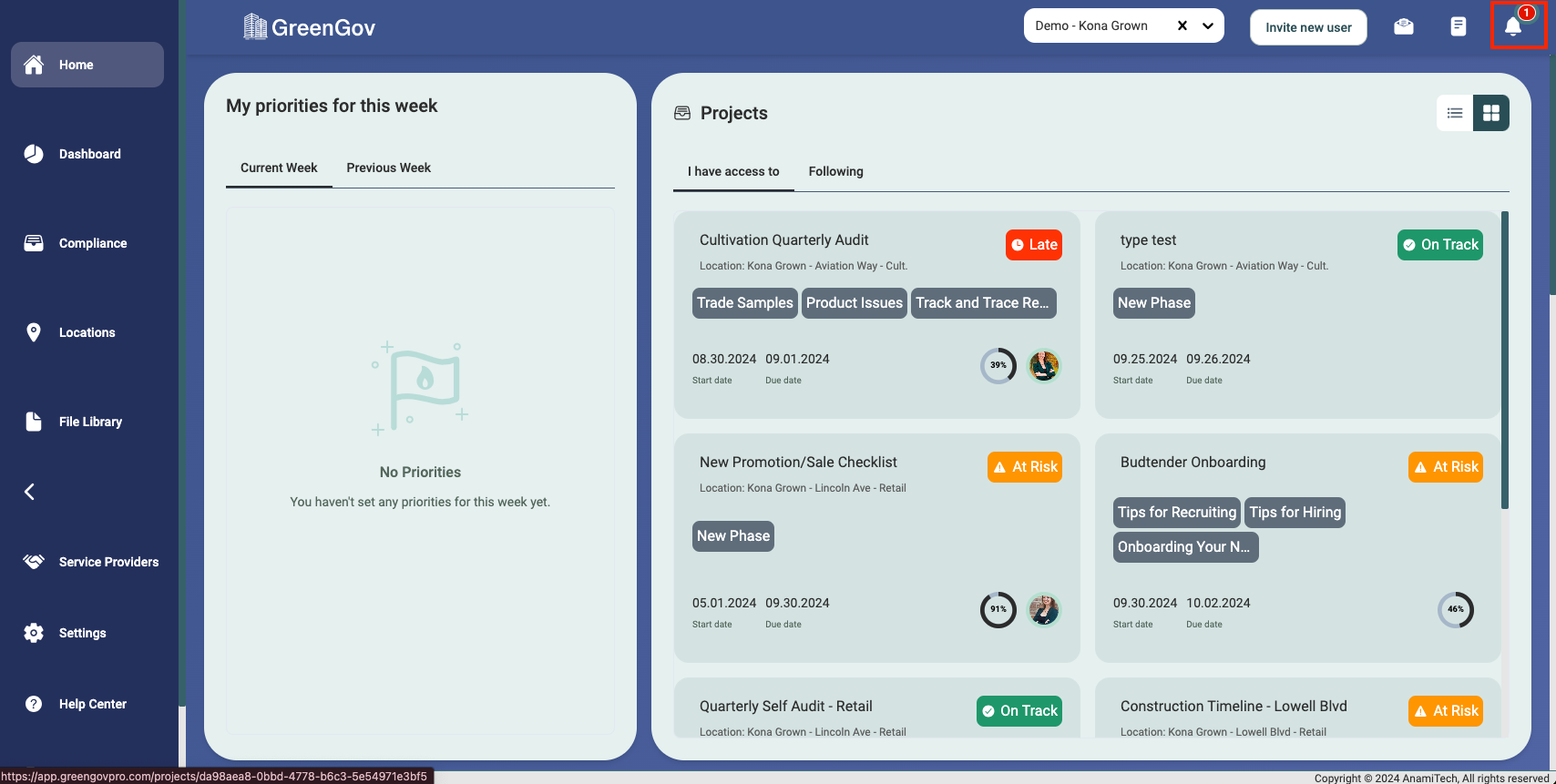Open the New Promotion/Sale Checklist project title

(798, 463)
